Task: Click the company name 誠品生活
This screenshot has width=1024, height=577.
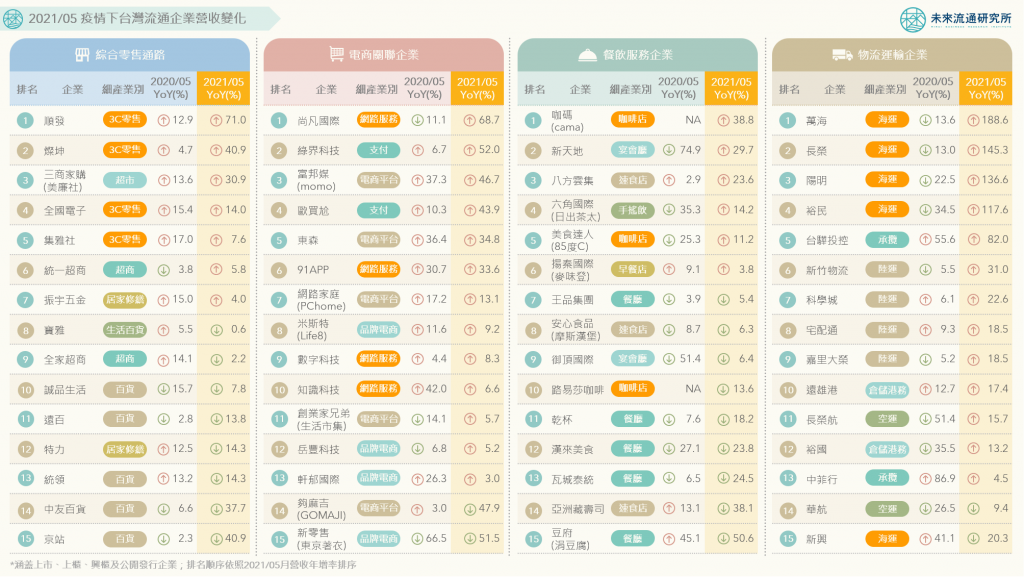Action: click(64, 390)
